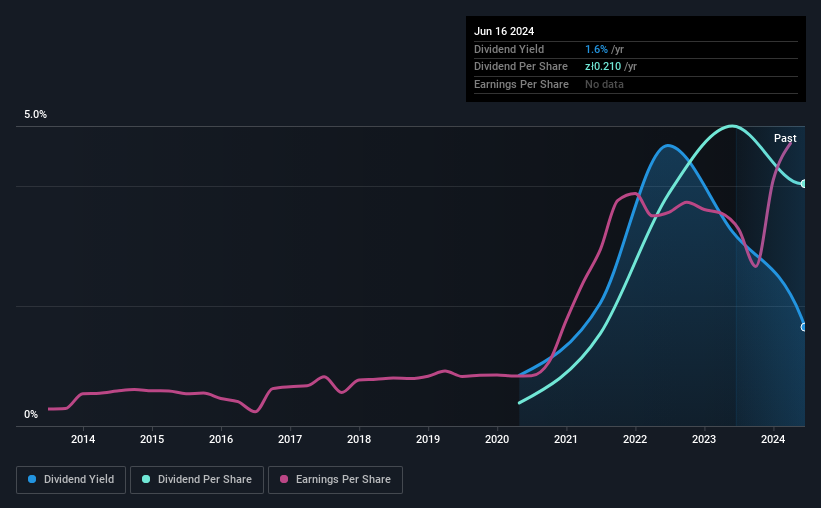
Task: Click the 2014 x-axis label
Action: tap(83, 439)
